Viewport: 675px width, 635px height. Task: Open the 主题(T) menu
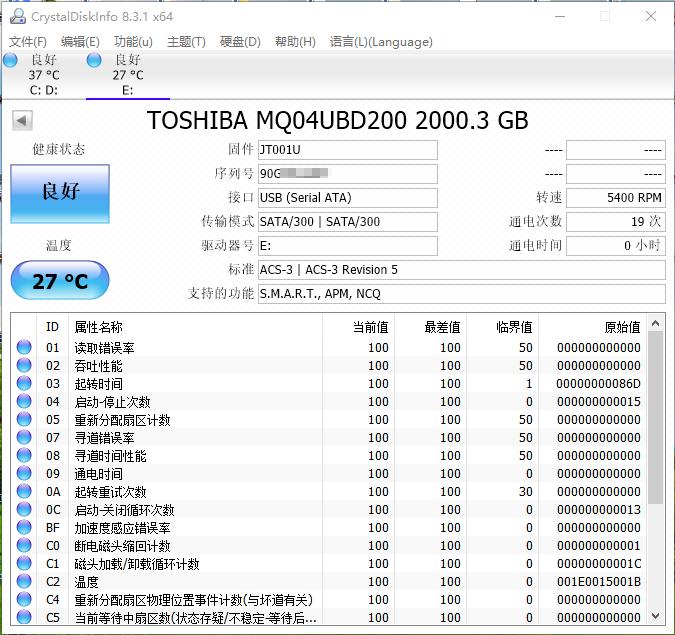[186, 42]
